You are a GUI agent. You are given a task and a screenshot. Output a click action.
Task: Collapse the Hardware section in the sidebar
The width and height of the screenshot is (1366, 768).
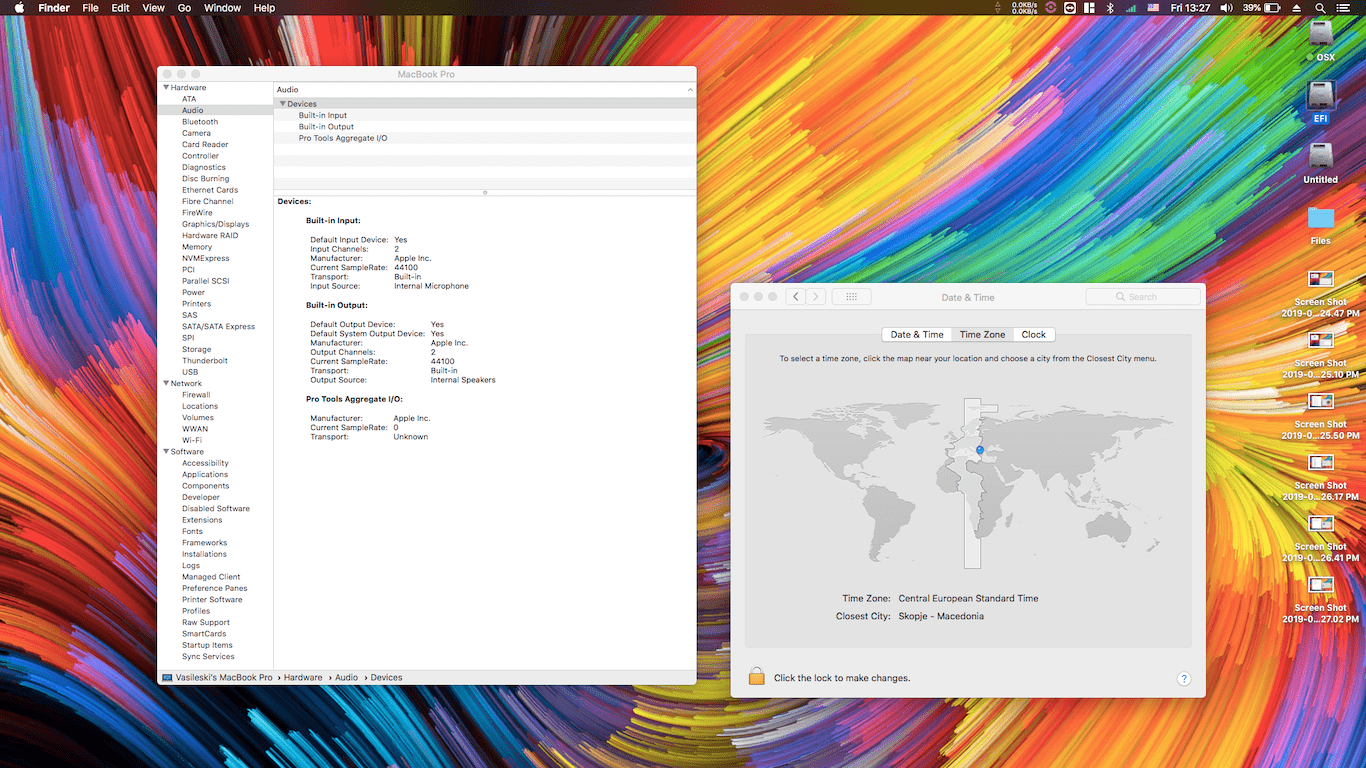(166, 87)
